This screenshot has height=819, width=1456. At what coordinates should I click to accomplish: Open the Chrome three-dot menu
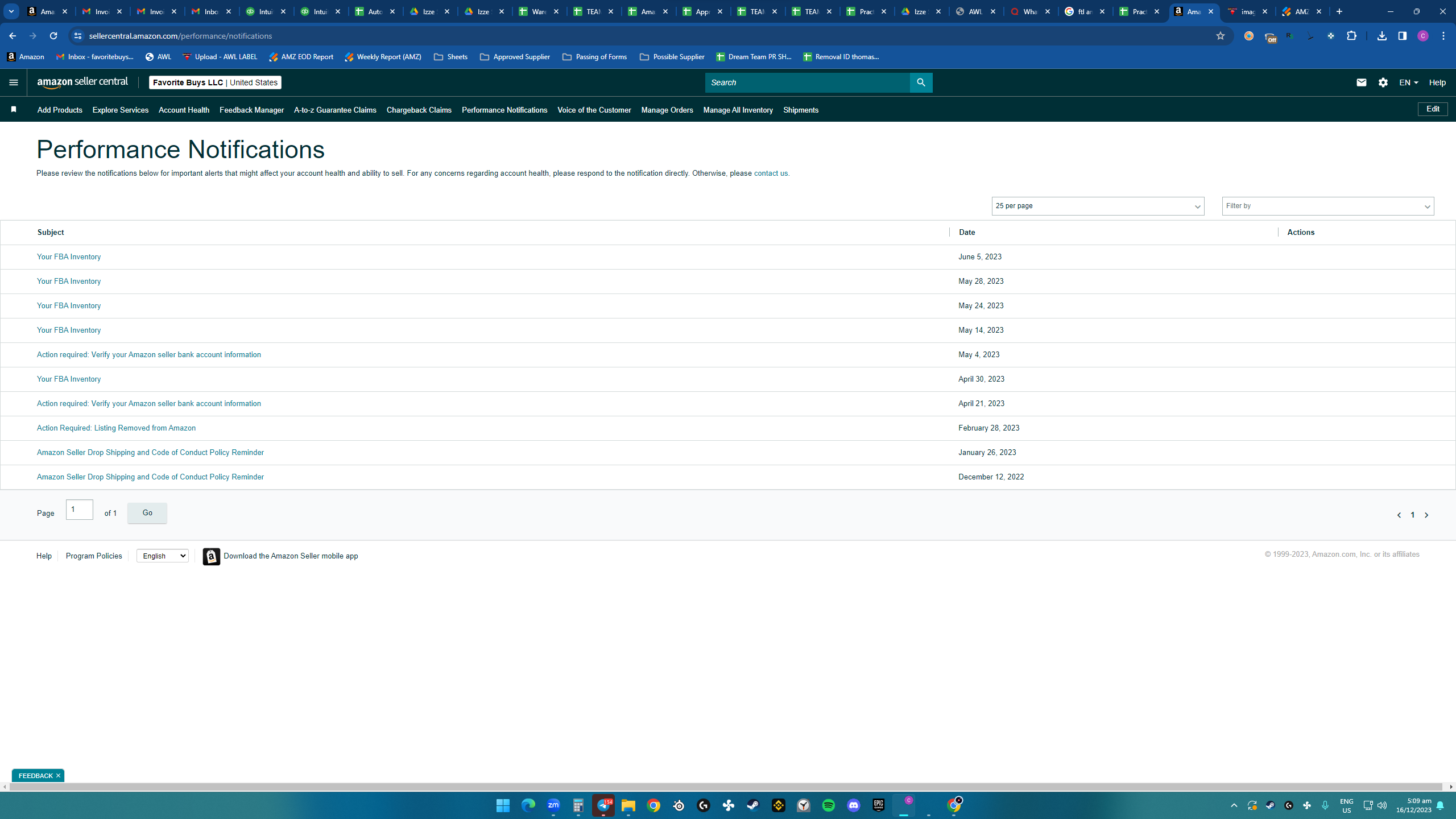[x=1443, y=36]
